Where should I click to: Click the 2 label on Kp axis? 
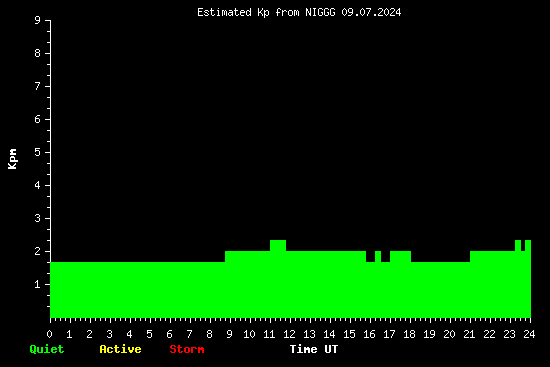click(38, 251)
